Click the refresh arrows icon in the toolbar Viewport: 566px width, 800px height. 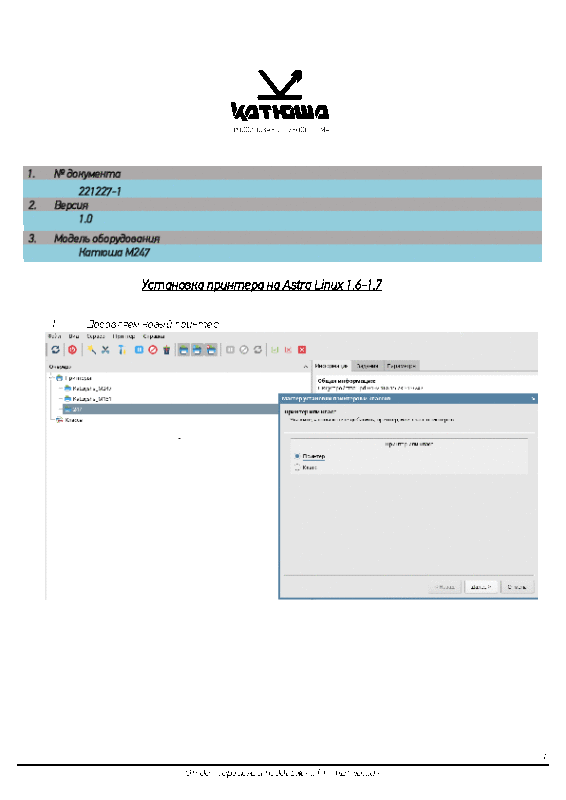55,349
